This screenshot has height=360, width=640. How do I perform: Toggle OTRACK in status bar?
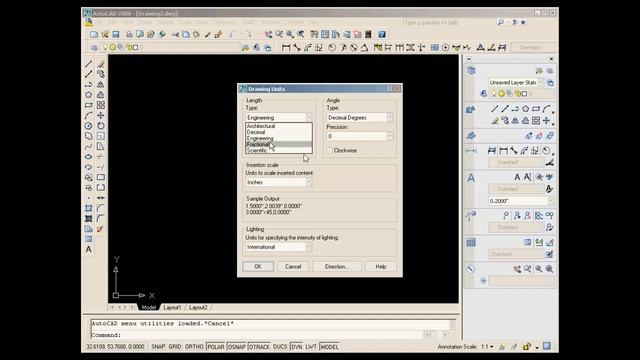point(259,347)
